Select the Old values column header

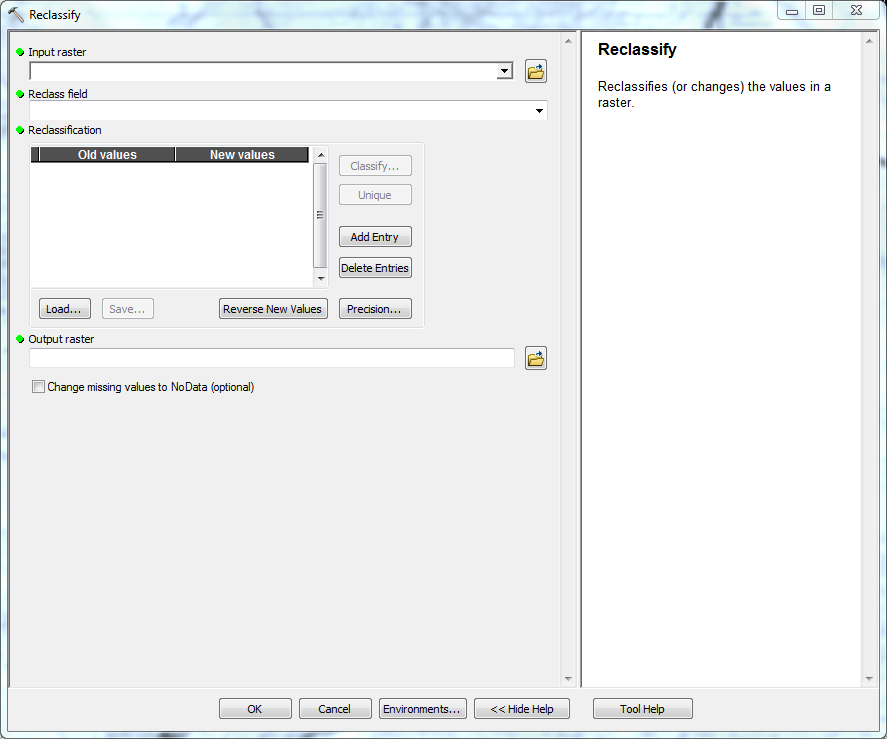107,155
